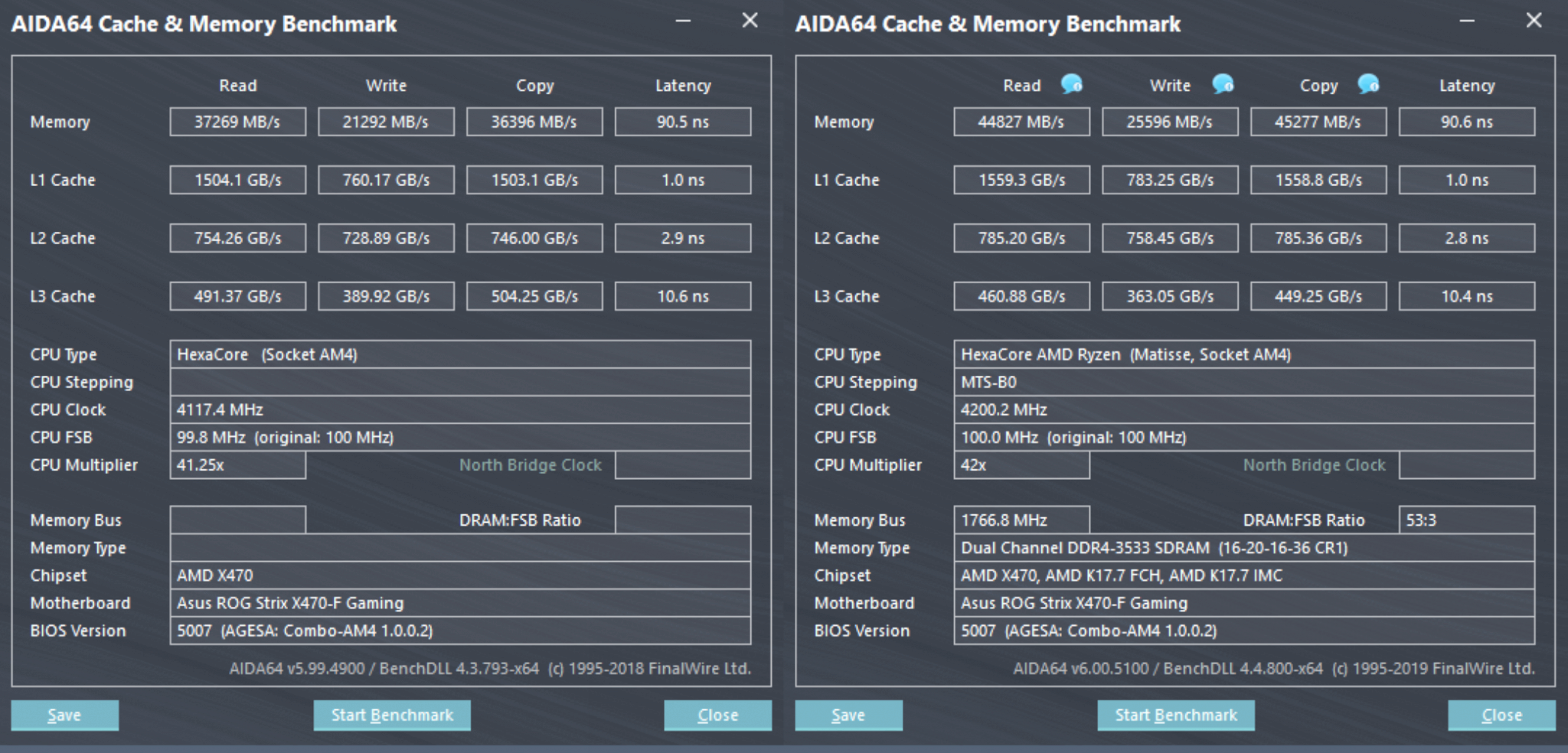
Task: Click the 1503.1 GB/s L1 copy value
Action: 534,180
